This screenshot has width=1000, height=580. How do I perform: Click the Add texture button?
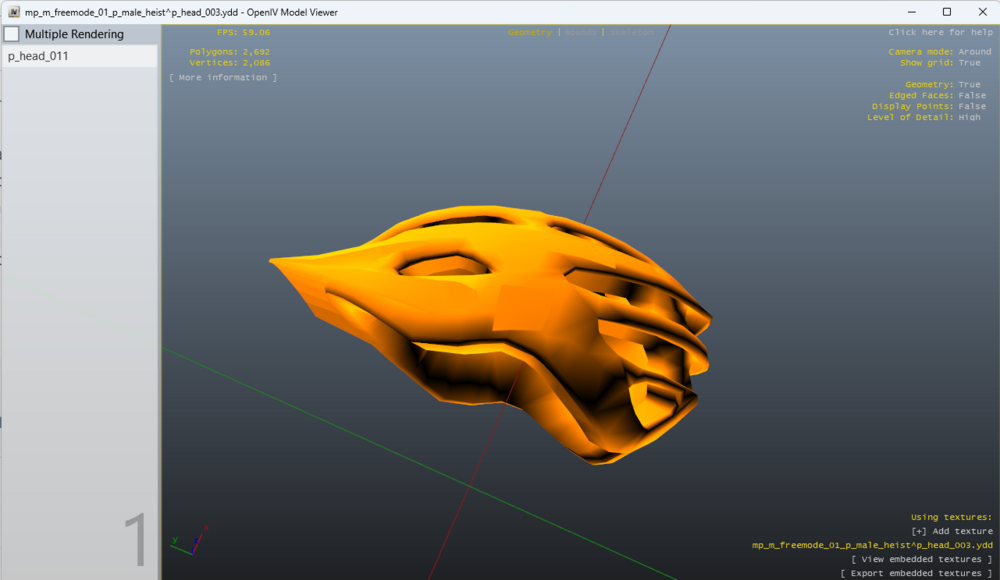point(952,531)
